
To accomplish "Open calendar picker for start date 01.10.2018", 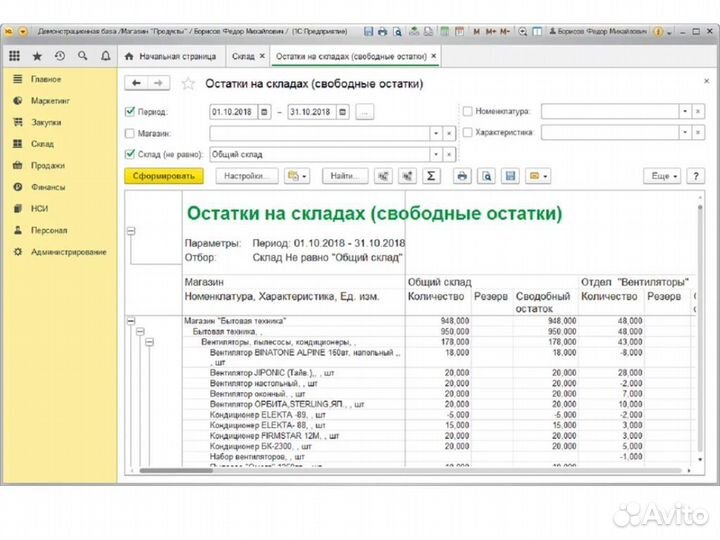I will (265, 111).
